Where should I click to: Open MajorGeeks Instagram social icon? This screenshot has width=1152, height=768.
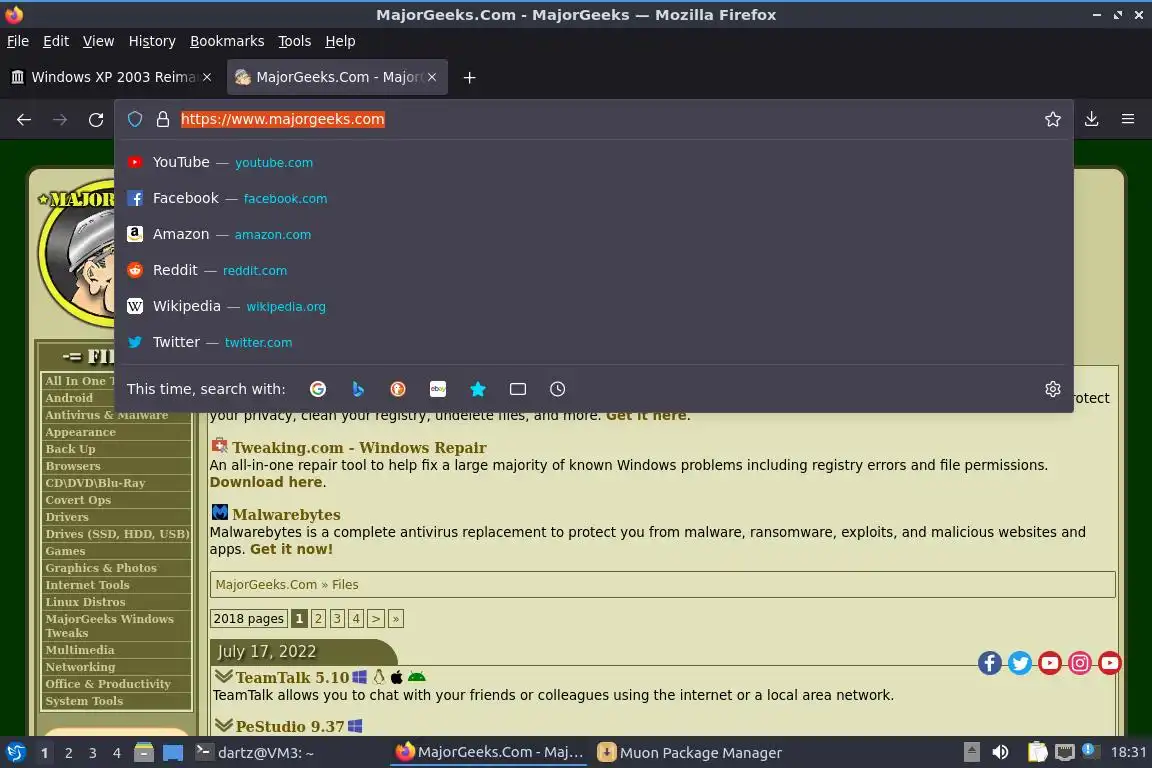[1079, 664]
